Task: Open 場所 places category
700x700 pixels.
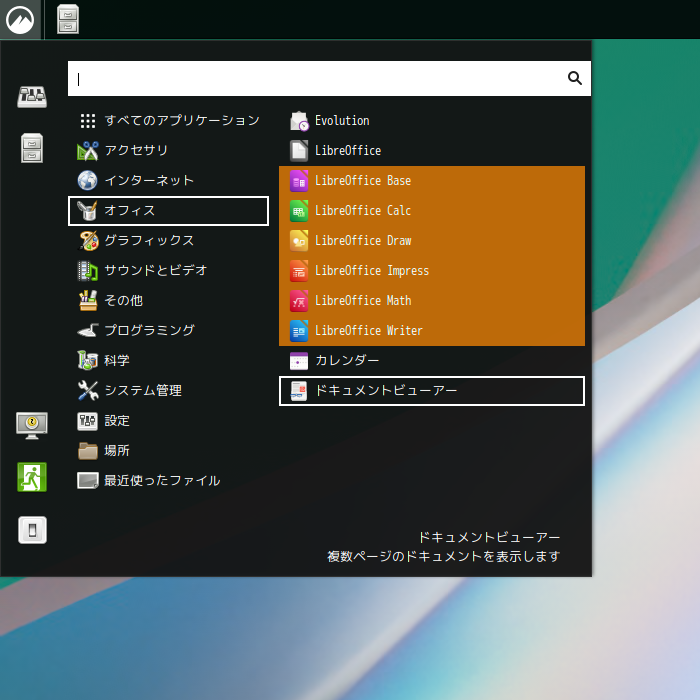Action: 168,451
